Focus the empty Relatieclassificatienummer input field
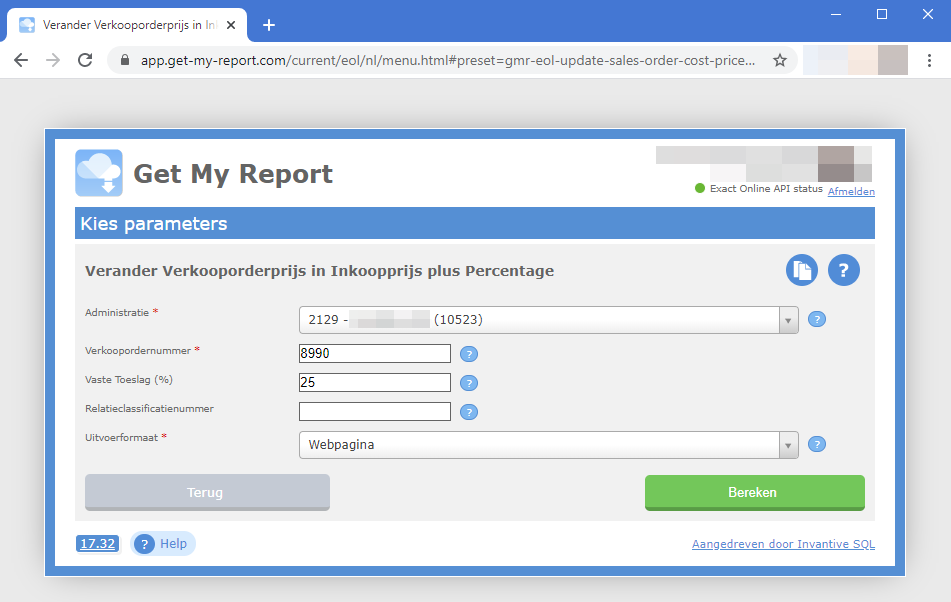 [375, 412]
